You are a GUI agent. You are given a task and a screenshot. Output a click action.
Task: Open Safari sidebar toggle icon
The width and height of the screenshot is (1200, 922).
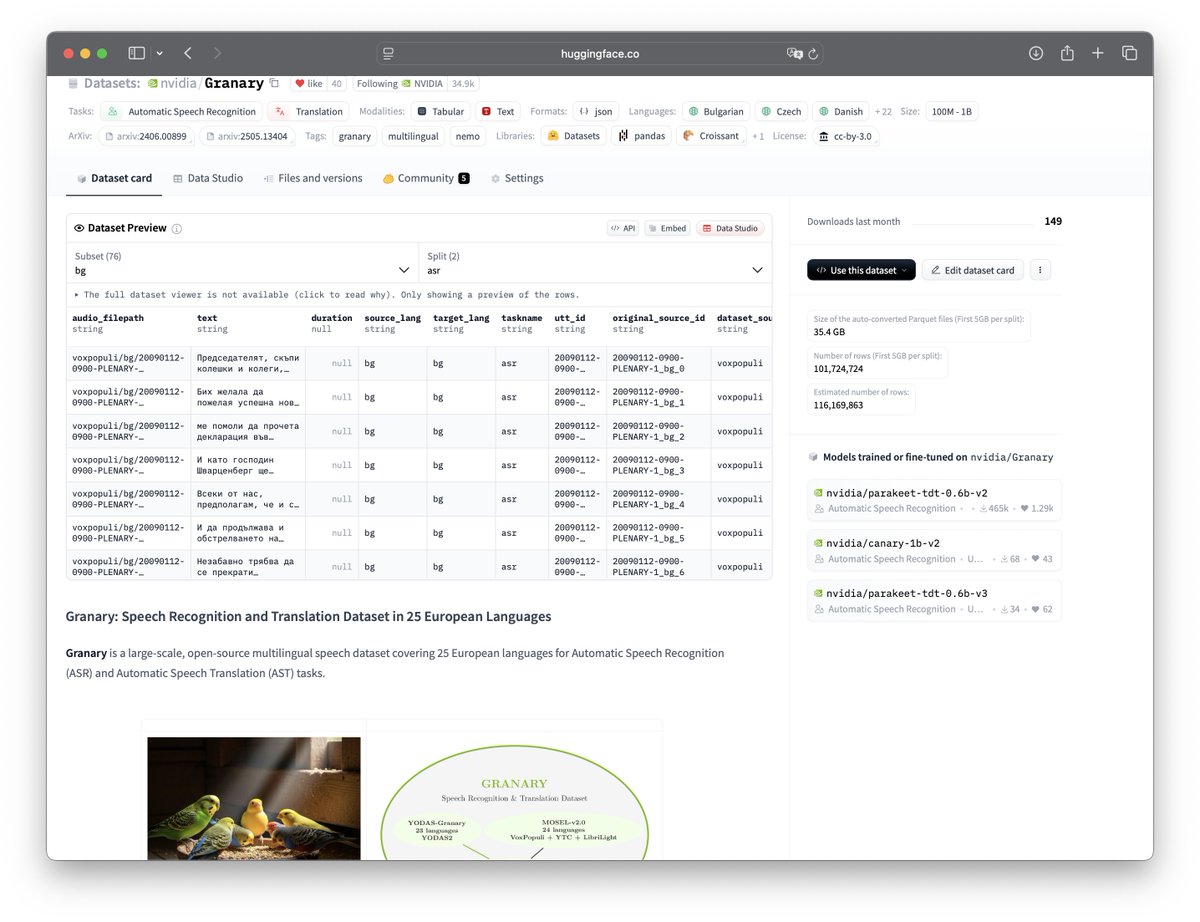click(x=137, y=53)
